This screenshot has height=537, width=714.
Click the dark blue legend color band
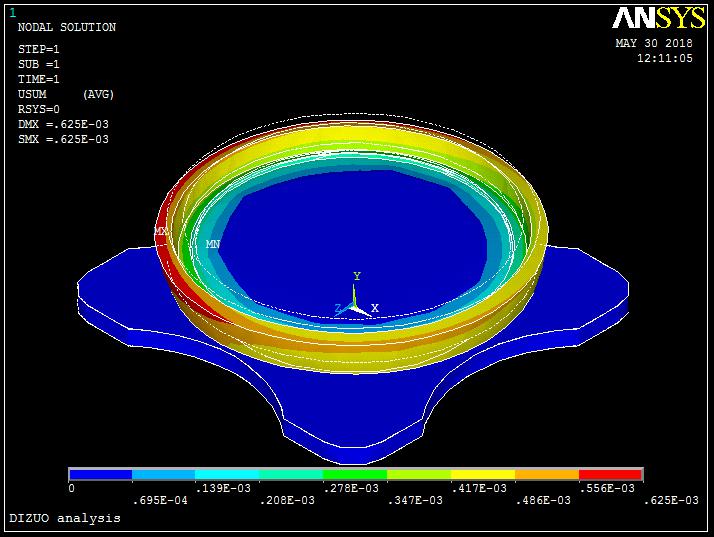(x=101, y=475)
